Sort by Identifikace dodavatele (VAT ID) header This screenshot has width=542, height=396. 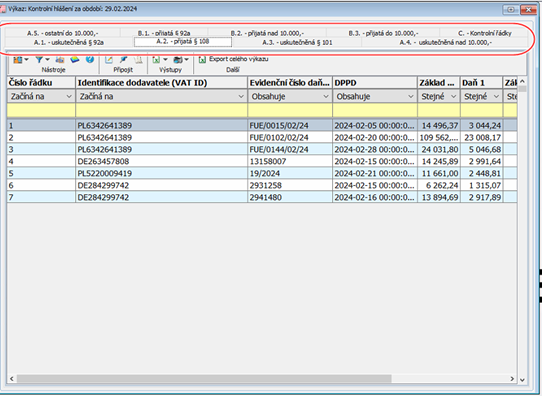click(x=161, y=83)
